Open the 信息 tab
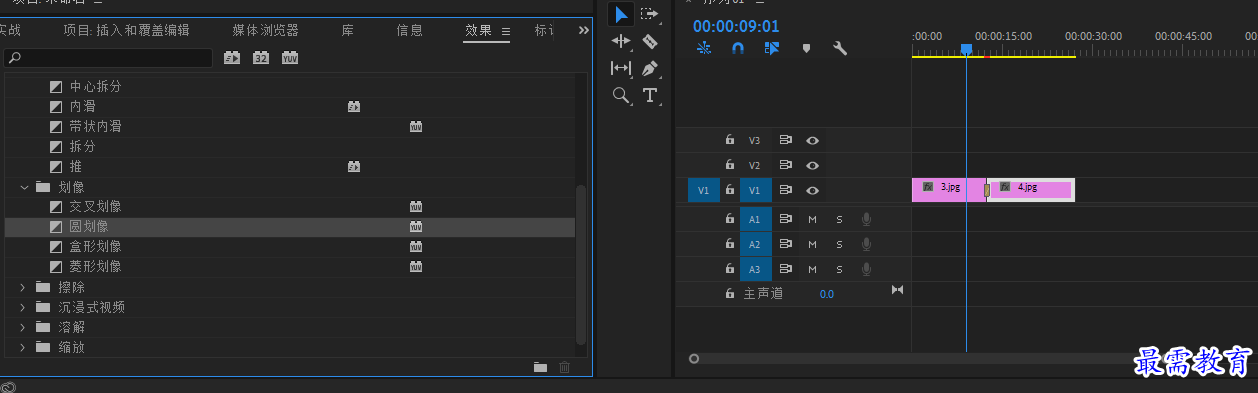 [x=410, y=30]
